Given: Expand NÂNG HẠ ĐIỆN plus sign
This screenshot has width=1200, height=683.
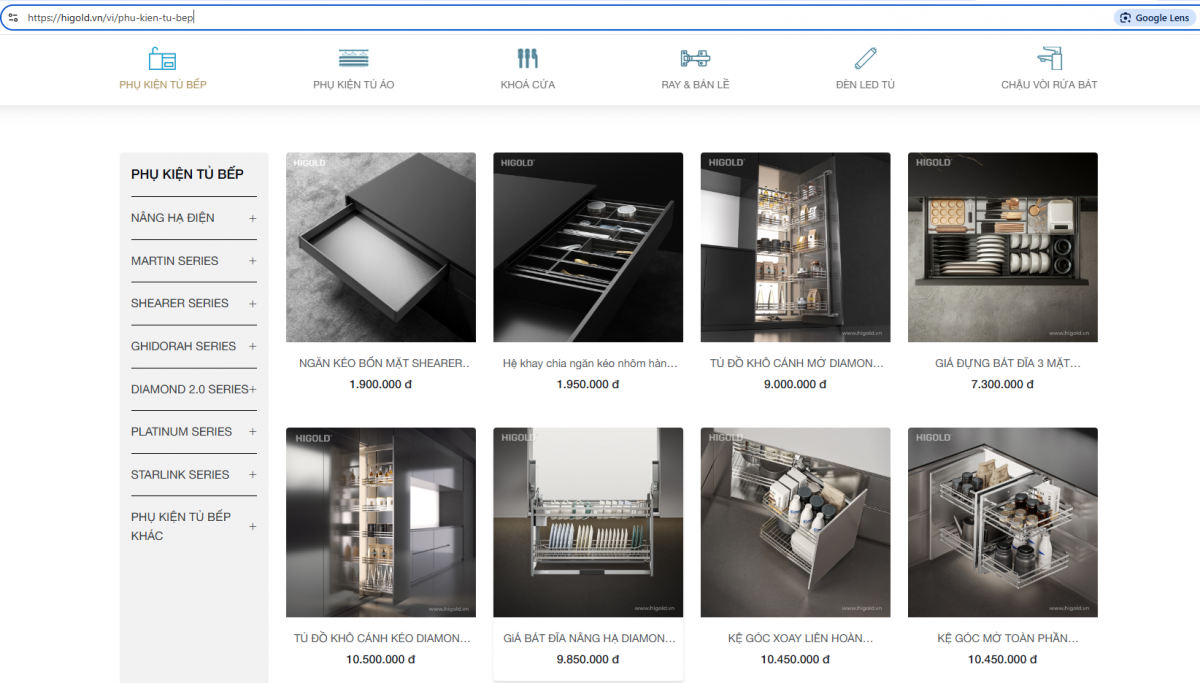Looking at the screenshot, I should tap(253, 218).
